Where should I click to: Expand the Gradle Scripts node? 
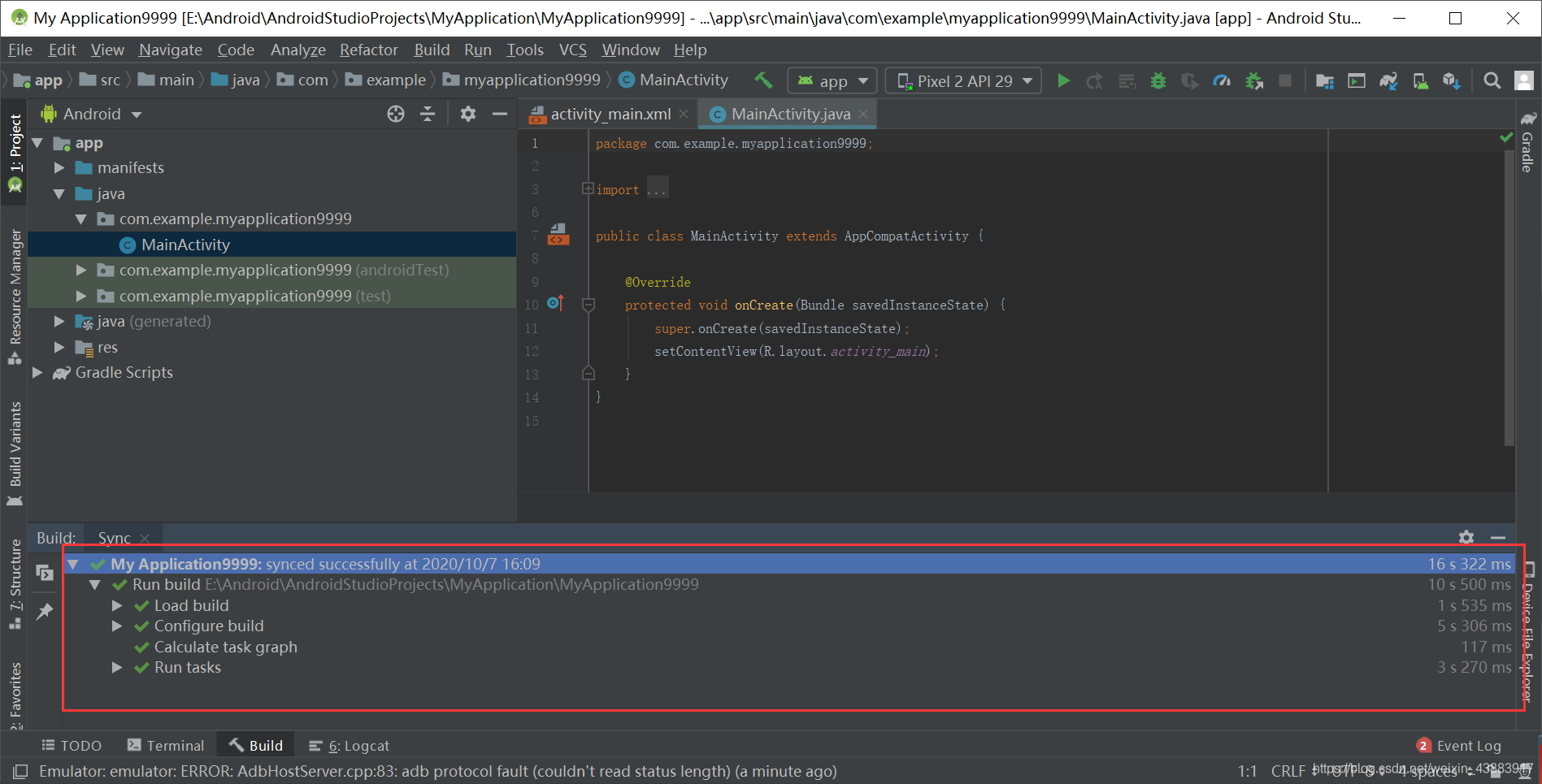pos(37,373)
